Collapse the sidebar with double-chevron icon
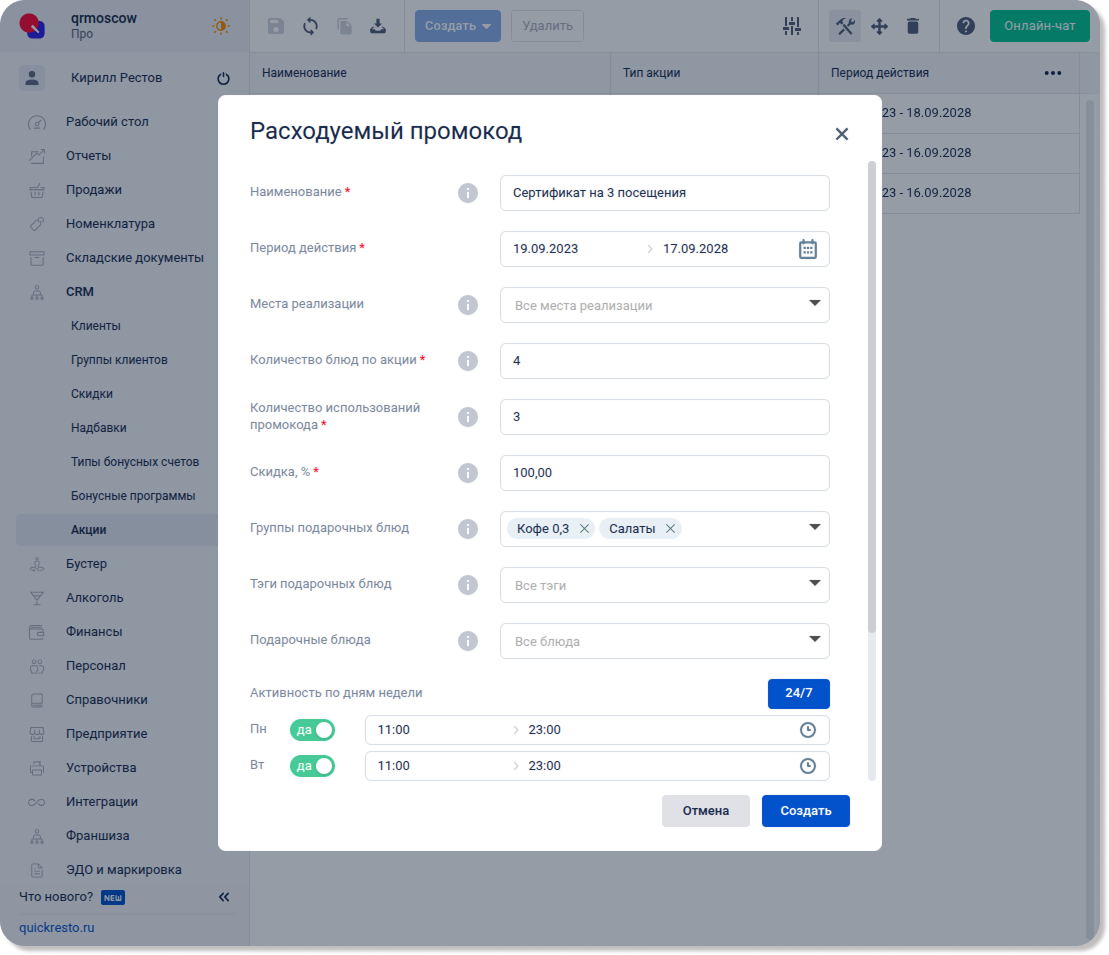 [224, 897]
